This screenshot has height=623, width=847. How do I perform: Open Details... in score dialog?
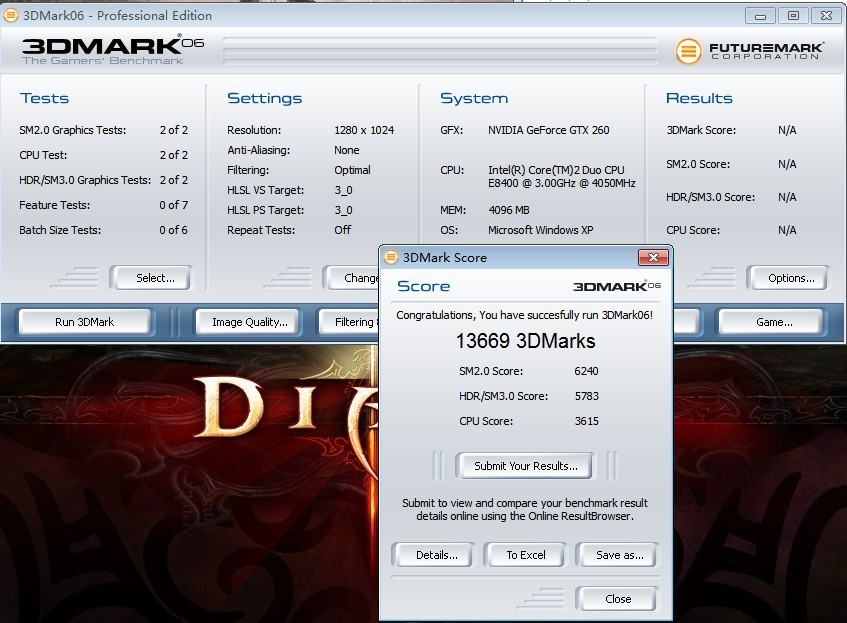(x=433, y=555)
